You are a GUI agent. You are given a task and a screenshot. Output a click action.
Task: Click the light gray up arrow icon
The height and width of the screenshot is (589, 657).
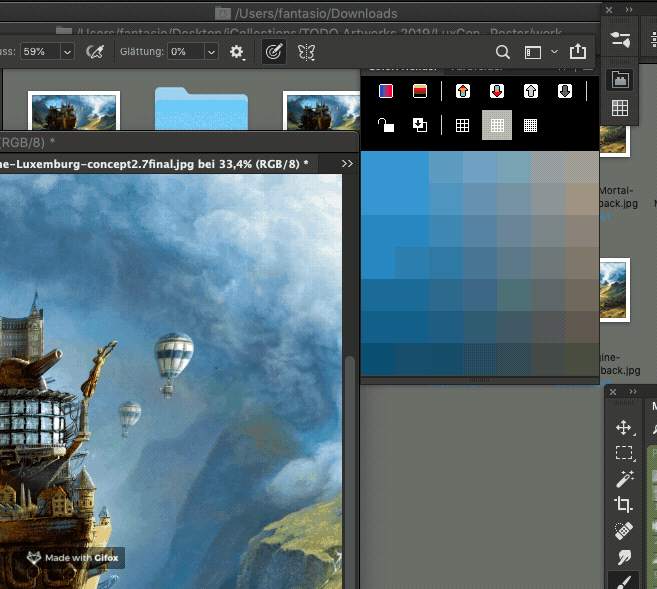coord(531,91)
